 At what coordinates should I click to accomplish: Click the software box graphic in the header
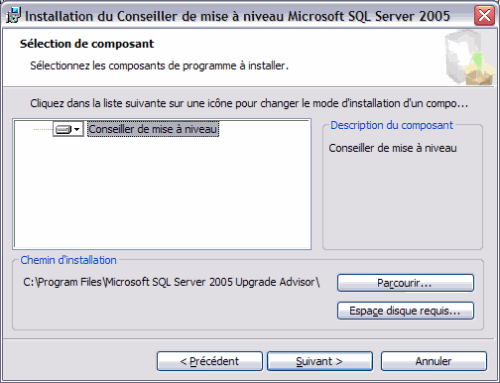[x=470, y=57]
